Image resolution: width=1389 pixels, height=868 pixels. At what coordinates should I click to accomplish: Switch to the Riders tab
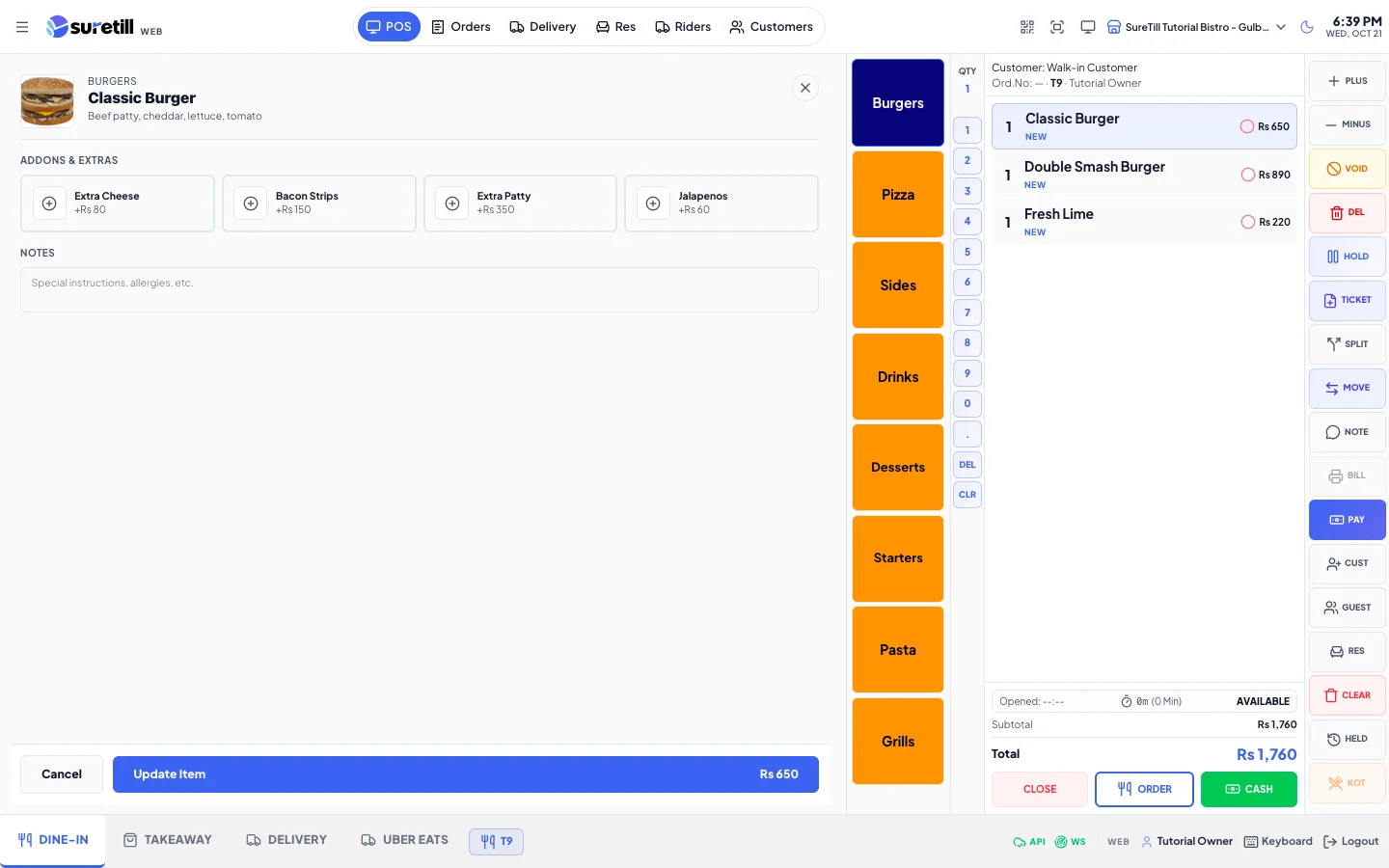[683, 27]
